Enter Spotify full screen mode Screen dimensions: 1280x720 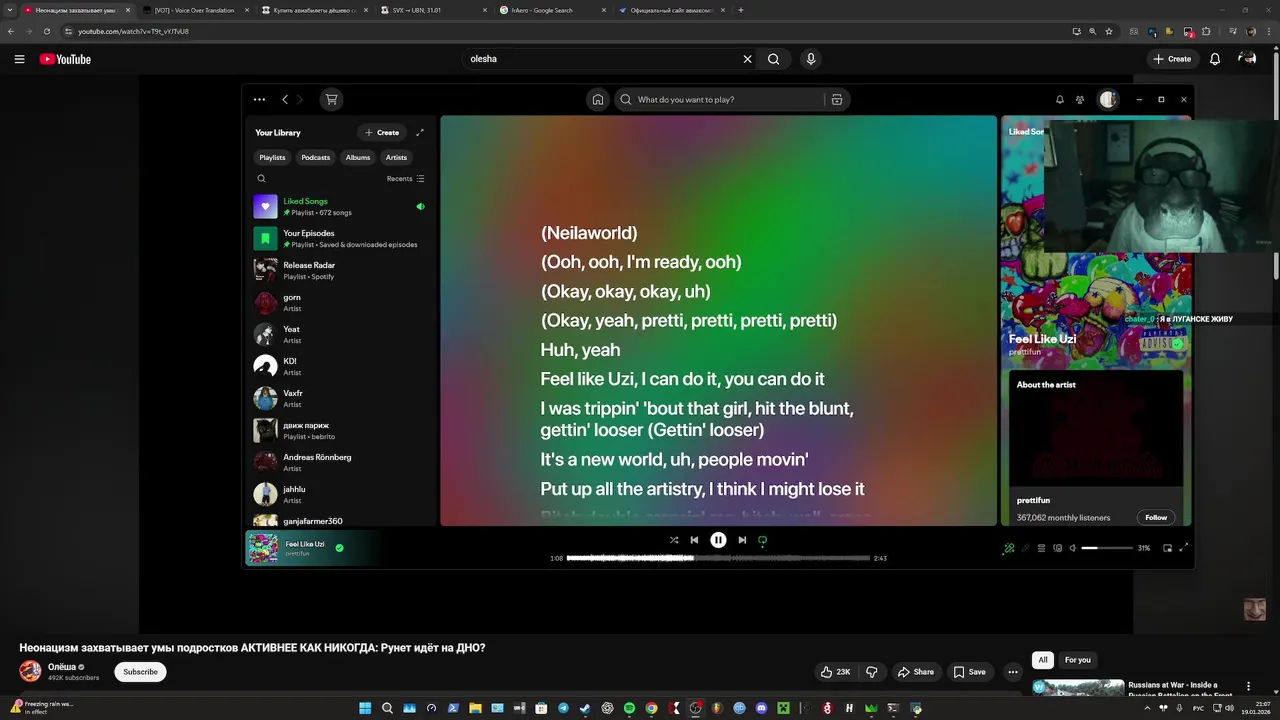pos(1184,548)
